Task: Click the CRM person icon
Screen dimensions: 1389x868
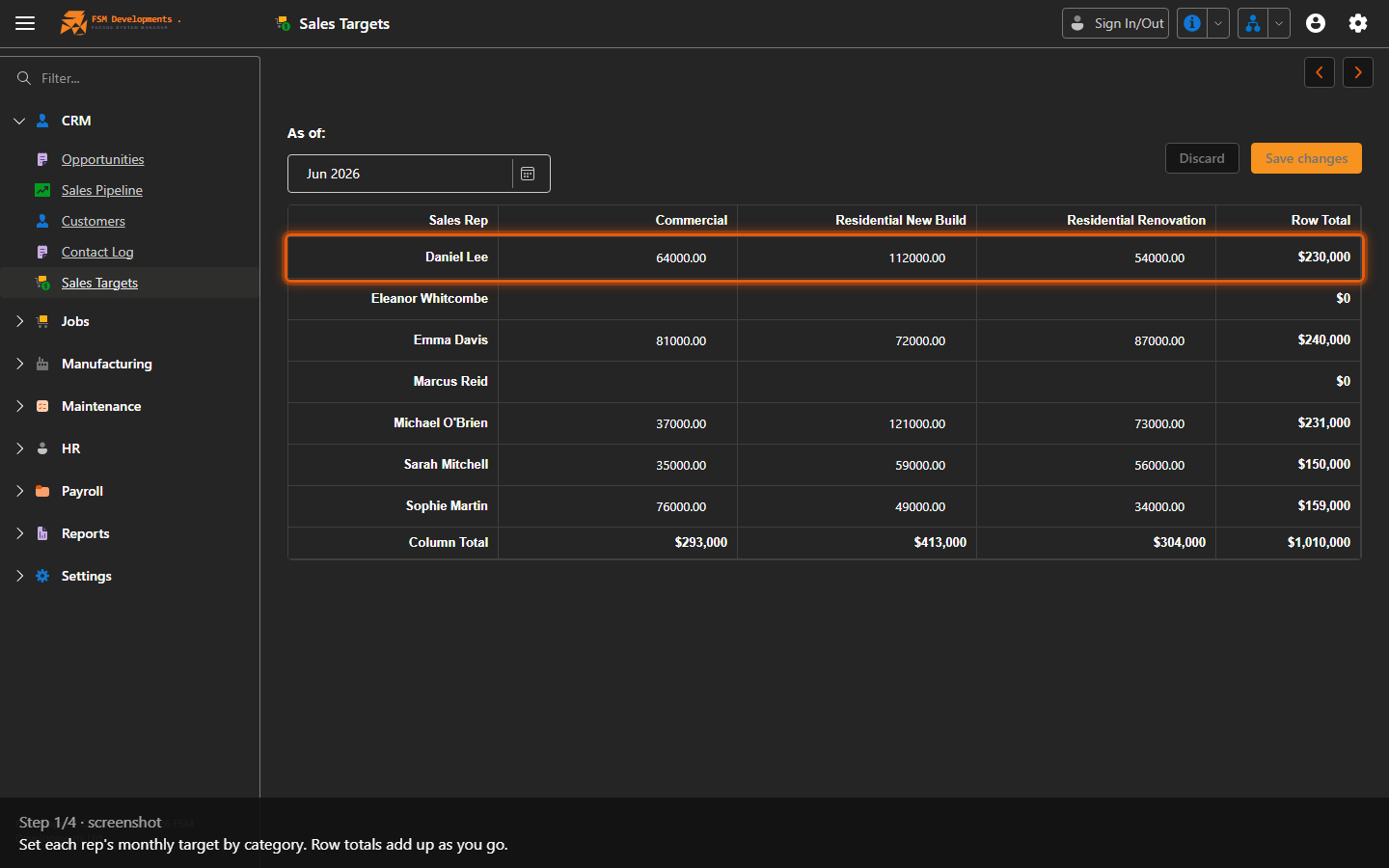Action: (42, 121)
